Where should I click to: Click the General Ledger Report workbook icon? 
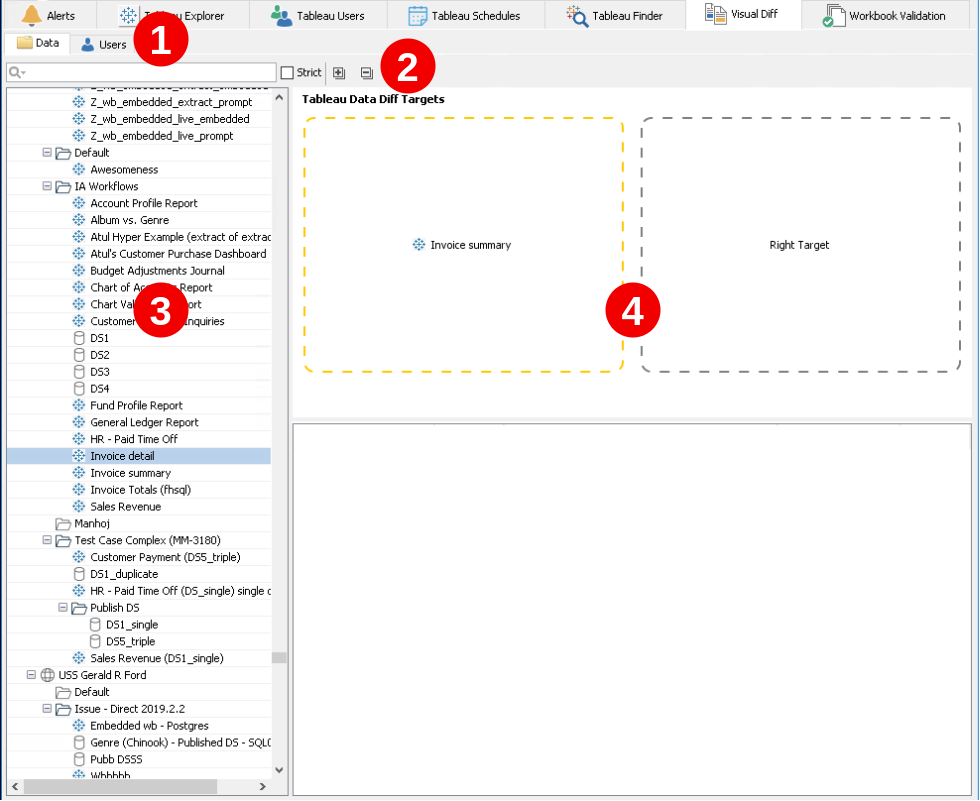(79, 422)
